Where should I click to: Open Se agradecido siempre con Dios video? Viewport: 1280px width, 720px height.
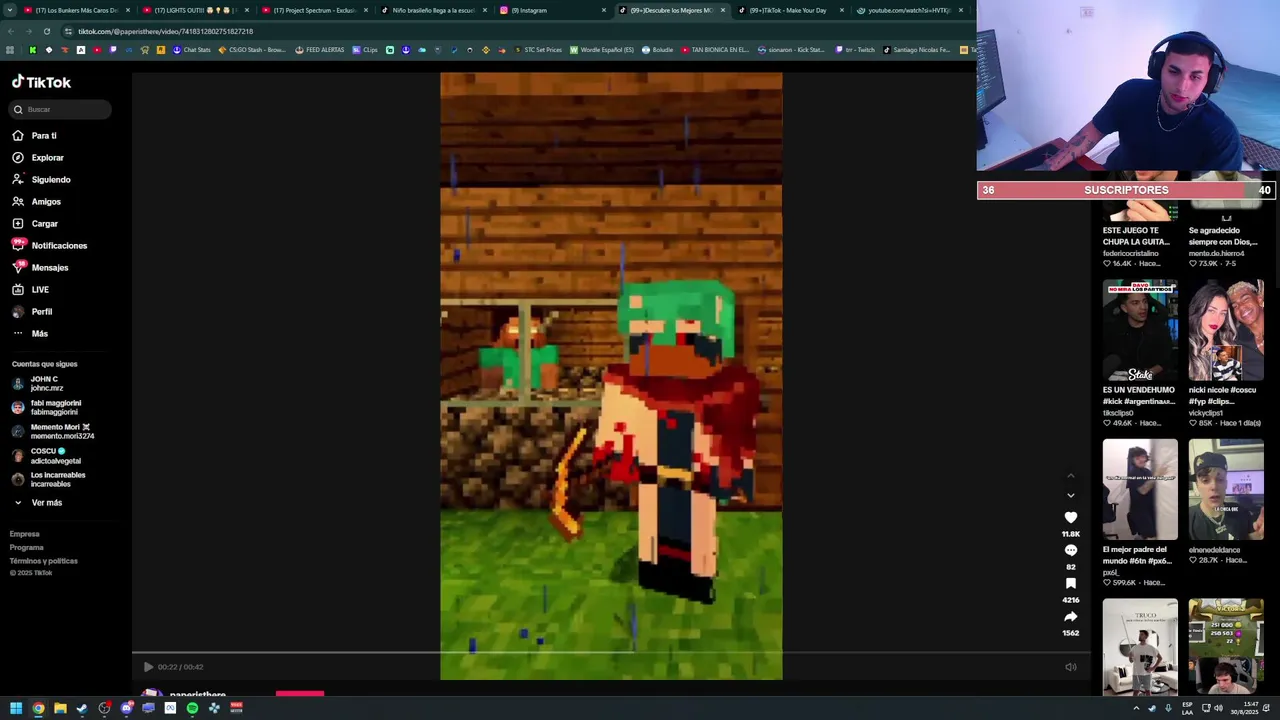pos(1222,236)
